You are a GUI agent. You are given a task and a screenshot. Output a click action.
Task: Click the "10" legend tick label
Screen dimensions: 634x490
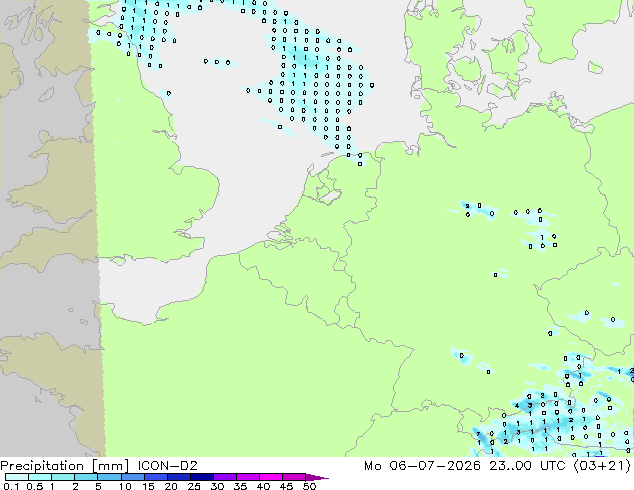(x=125, y=486)
